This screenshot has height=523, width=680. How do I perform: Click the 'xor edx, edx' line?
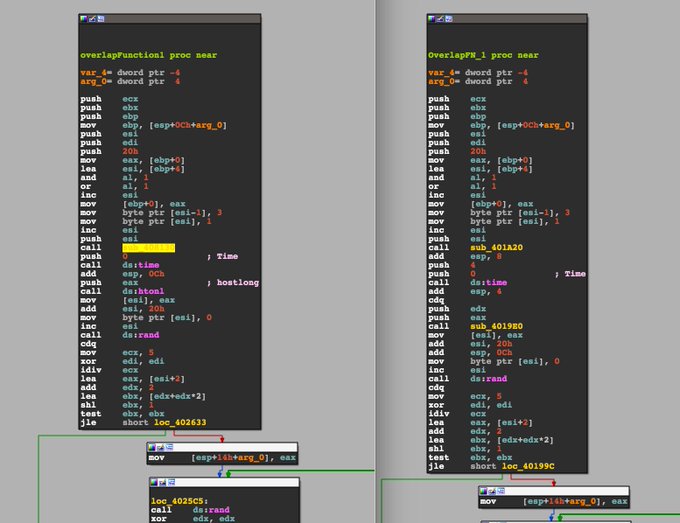pyautogui.click(x=193, y=519)
